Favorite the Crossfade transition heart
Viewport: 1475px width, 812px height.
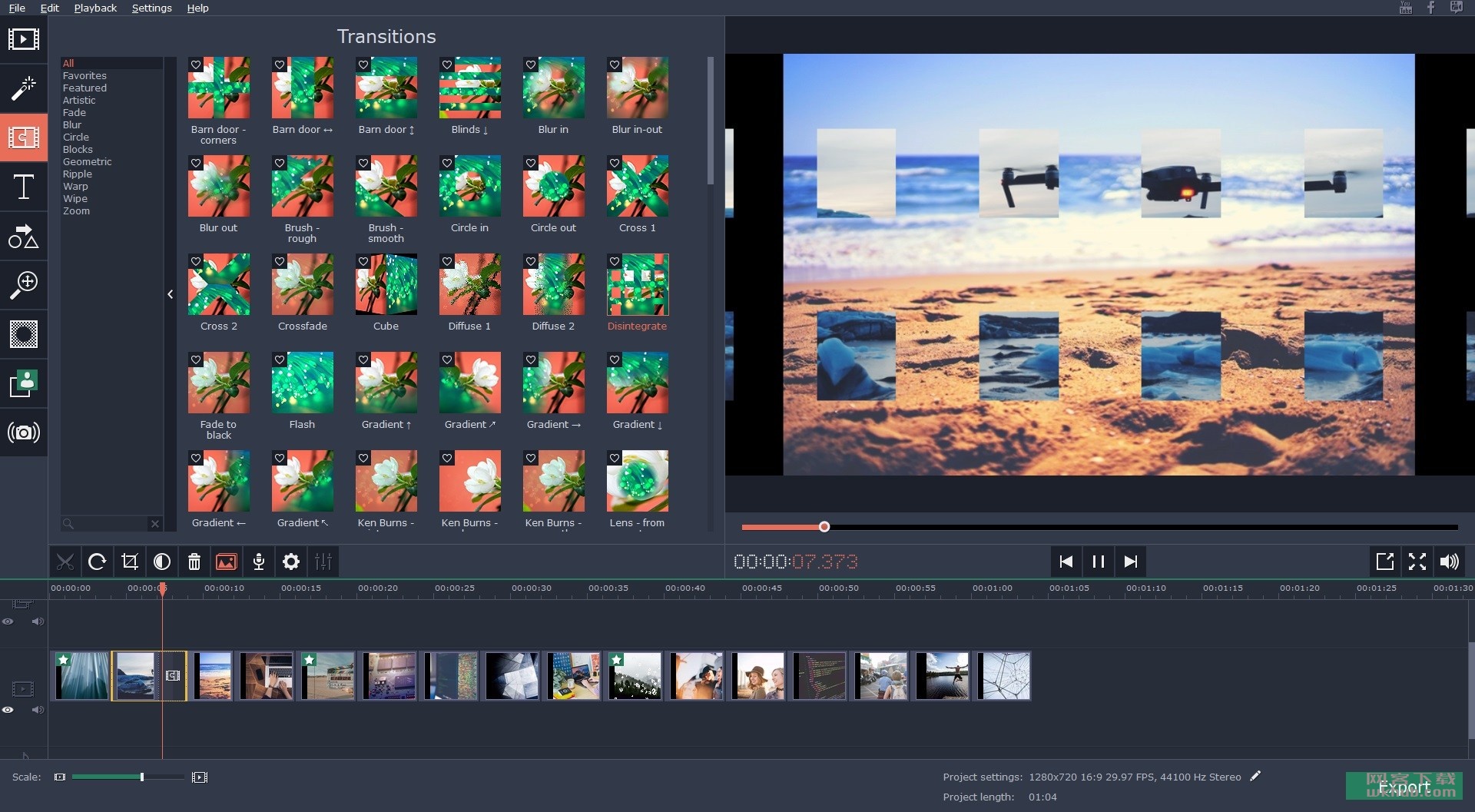point(280,262)
